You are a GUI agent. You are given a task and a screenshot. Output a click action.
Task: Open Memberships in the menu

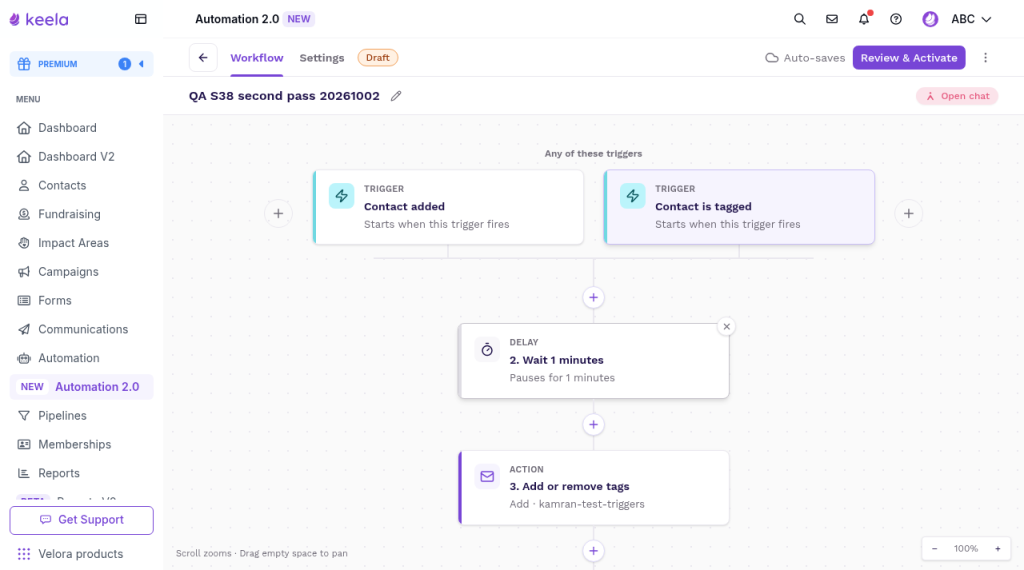click(x=81, y=444)
